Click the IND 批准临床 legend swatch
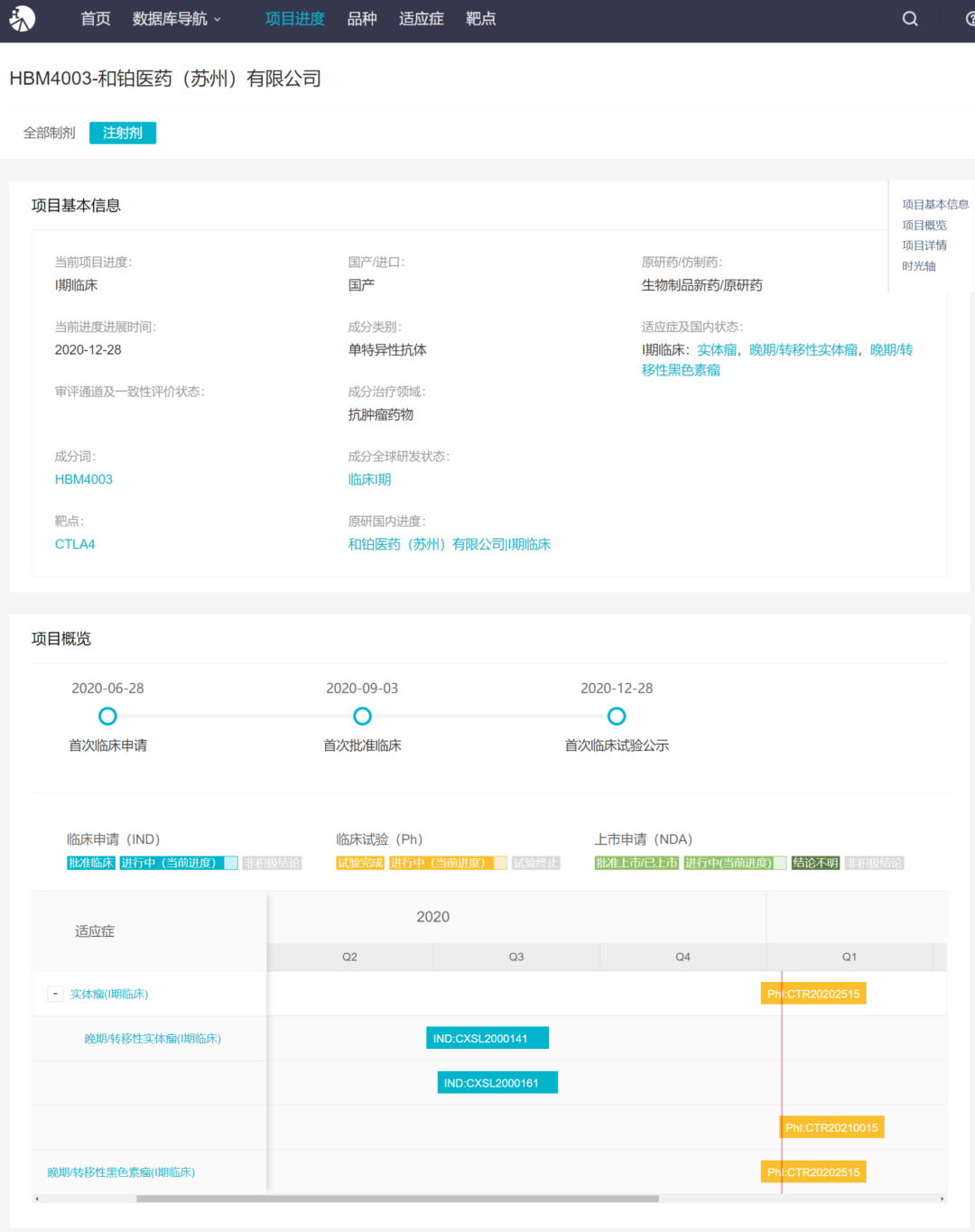 click(x=91, y=863)
